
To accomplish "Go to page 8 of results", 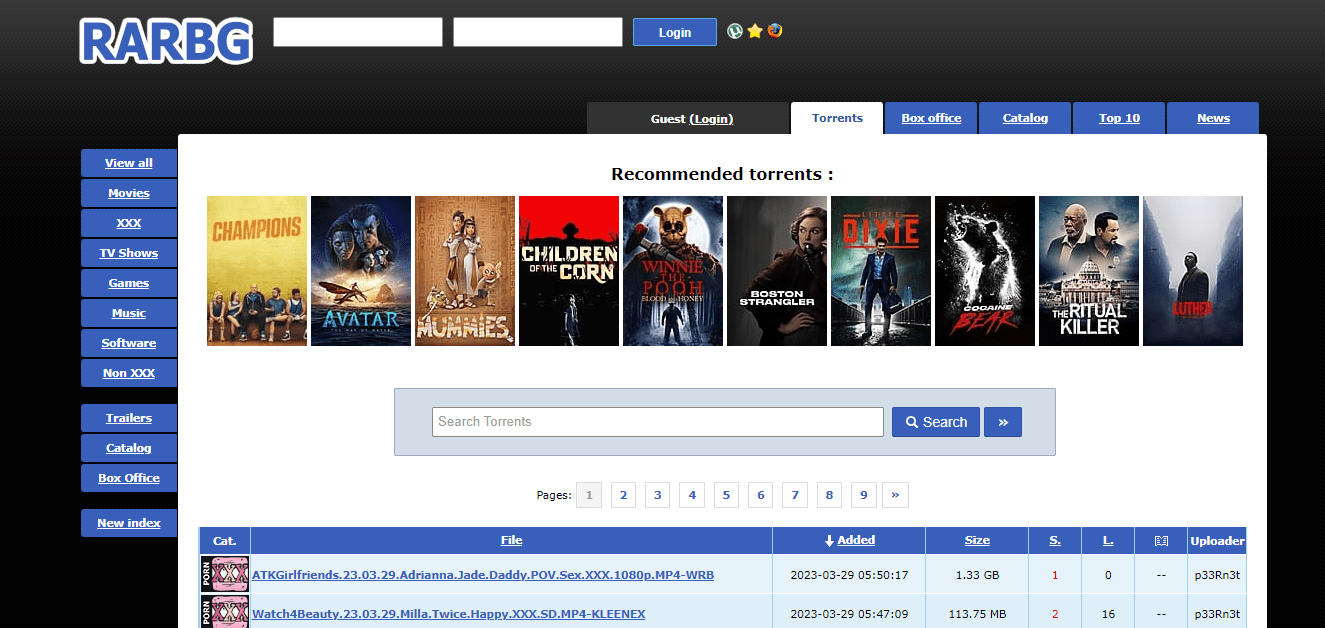I will 828,495.
